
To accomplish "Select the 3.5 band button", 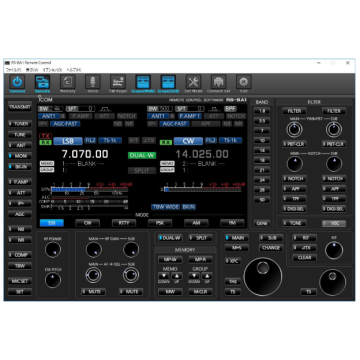I will [x=262, y=121].
